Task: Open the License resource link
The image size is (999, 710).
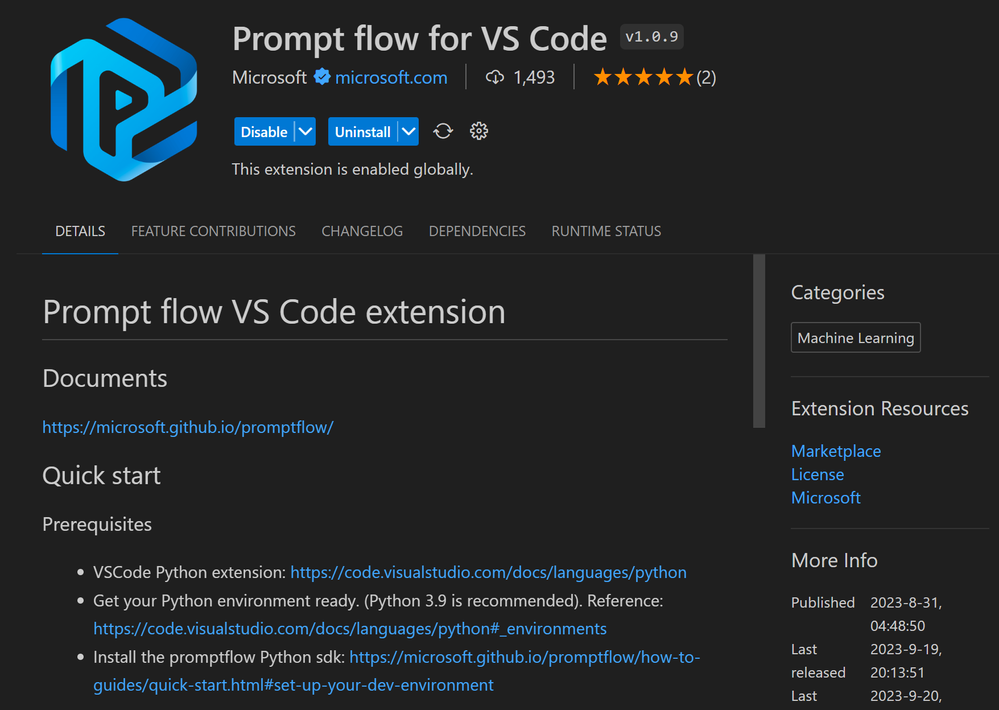Action: coord(817,474)
